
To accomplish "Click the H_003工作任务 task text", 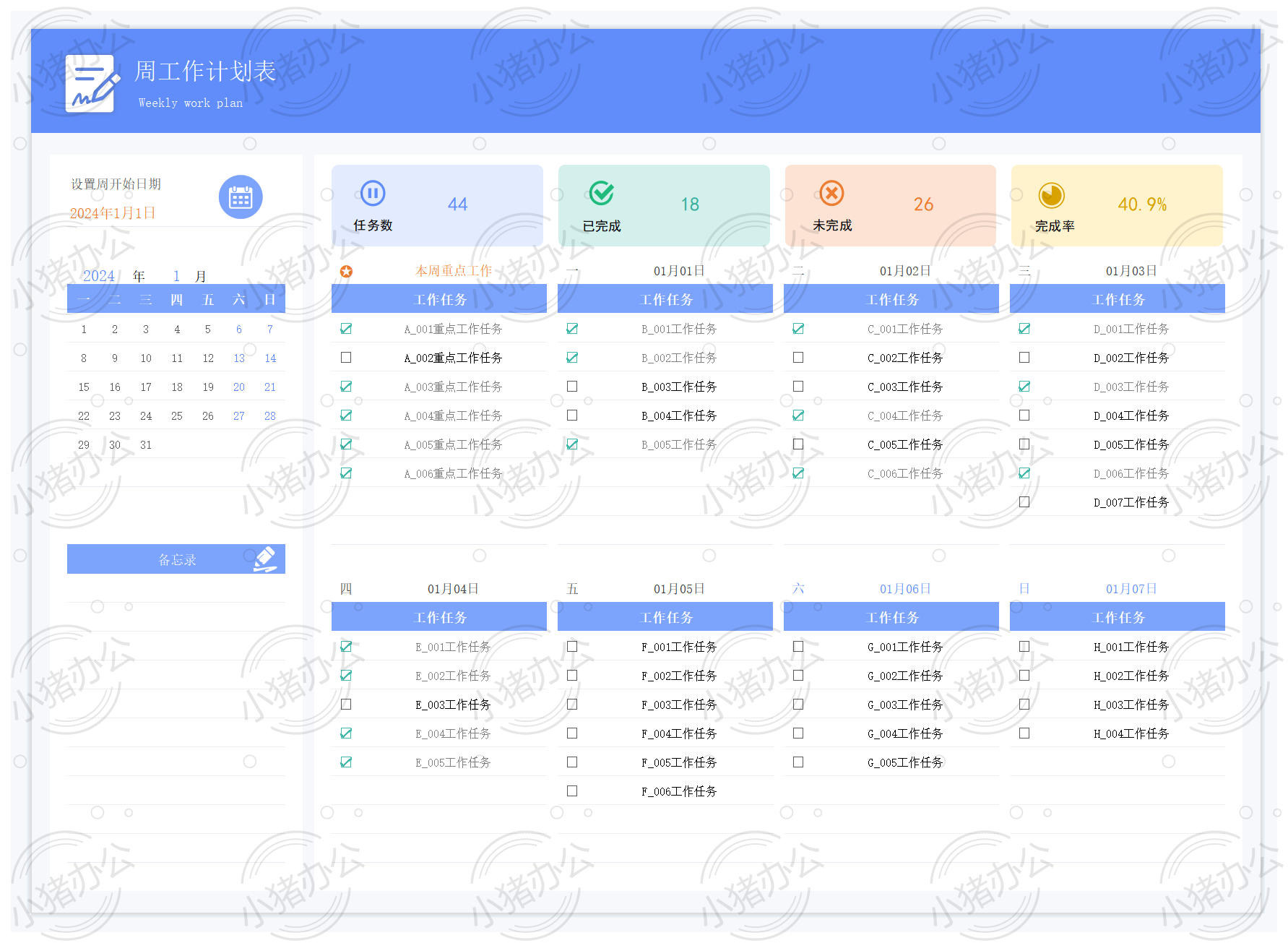I will click(1131, 705).
